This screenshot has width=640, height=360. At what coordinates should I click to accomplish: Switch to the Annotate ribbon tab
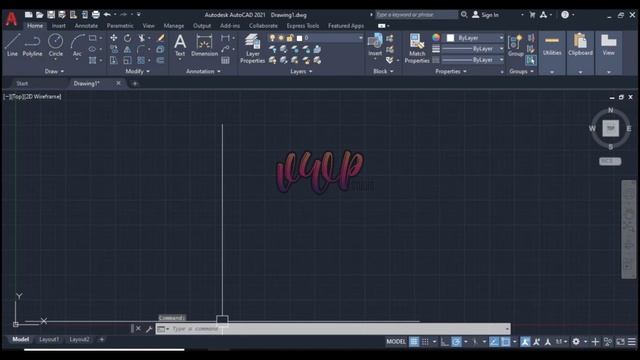[x=86, y=26]
